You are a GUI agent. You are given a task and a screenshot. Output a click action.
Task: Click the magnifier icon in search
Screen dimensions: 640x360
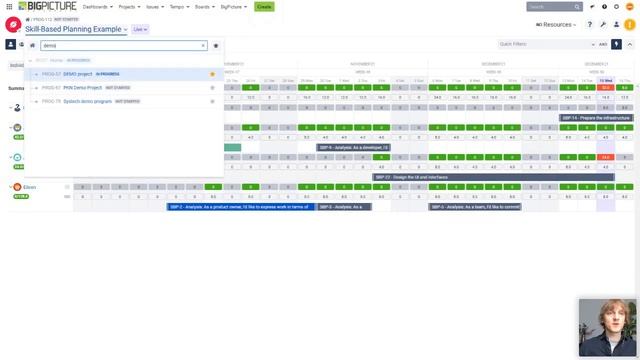pyautogui.click(x=577, y=7)
